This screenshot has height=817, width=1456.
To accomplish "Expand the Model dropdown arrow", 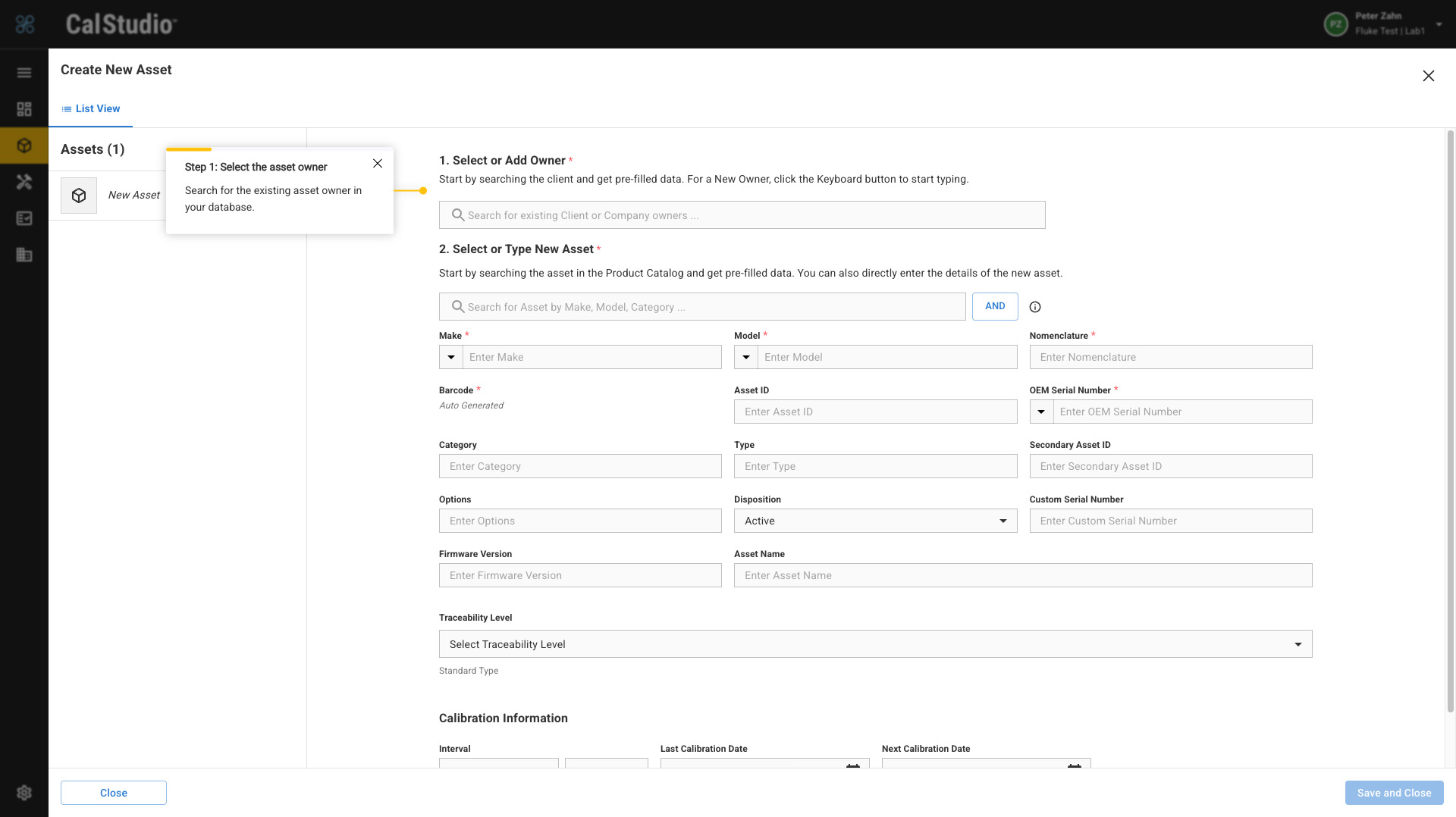I will coord(746,357).
